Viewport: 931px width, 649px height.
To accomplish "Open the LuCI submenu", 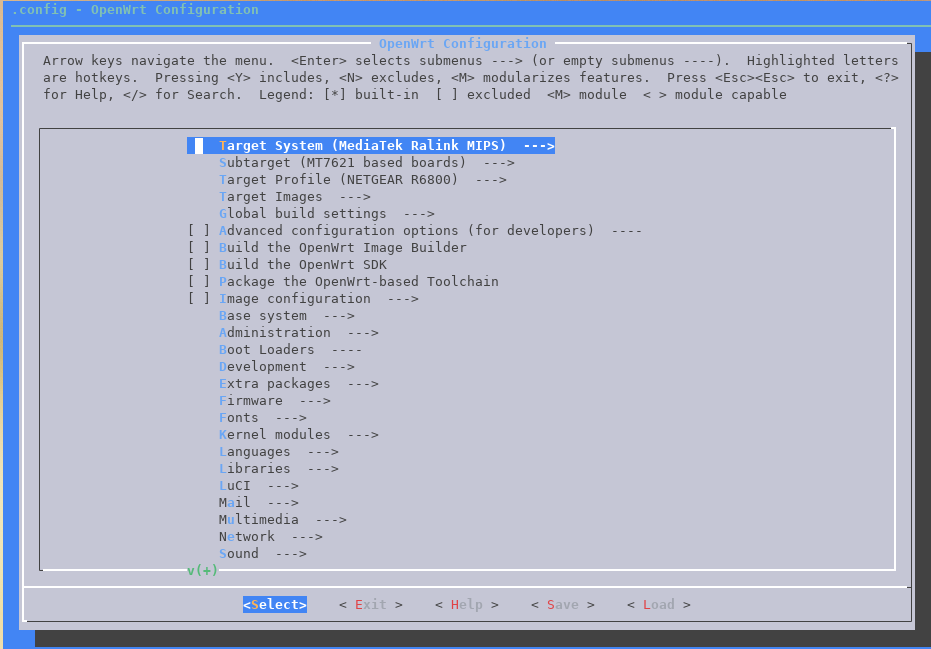I will [x=258, y=486].
